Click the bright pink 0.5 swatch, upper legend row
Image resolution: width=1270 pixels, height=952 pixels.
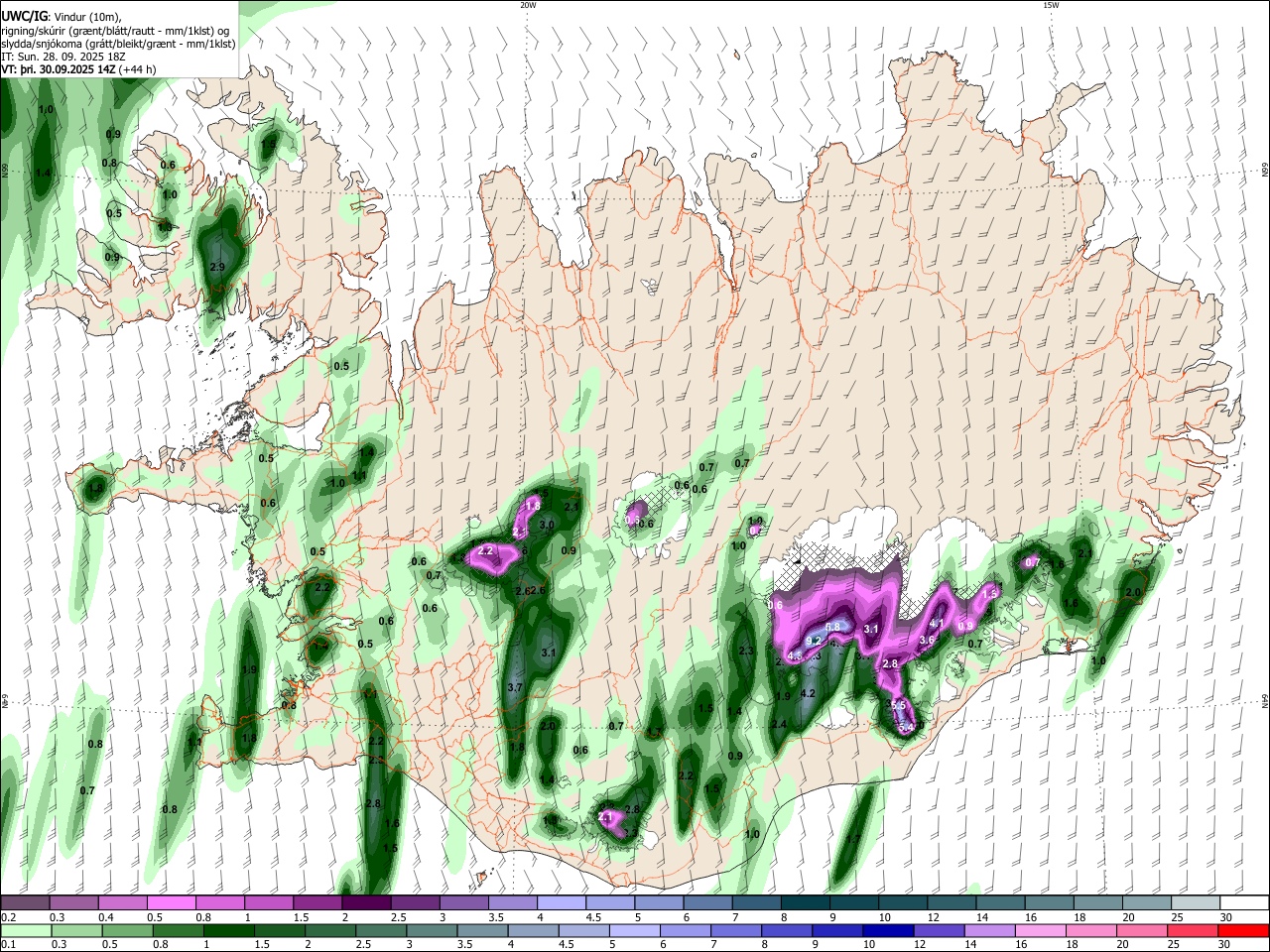[171, 903]
